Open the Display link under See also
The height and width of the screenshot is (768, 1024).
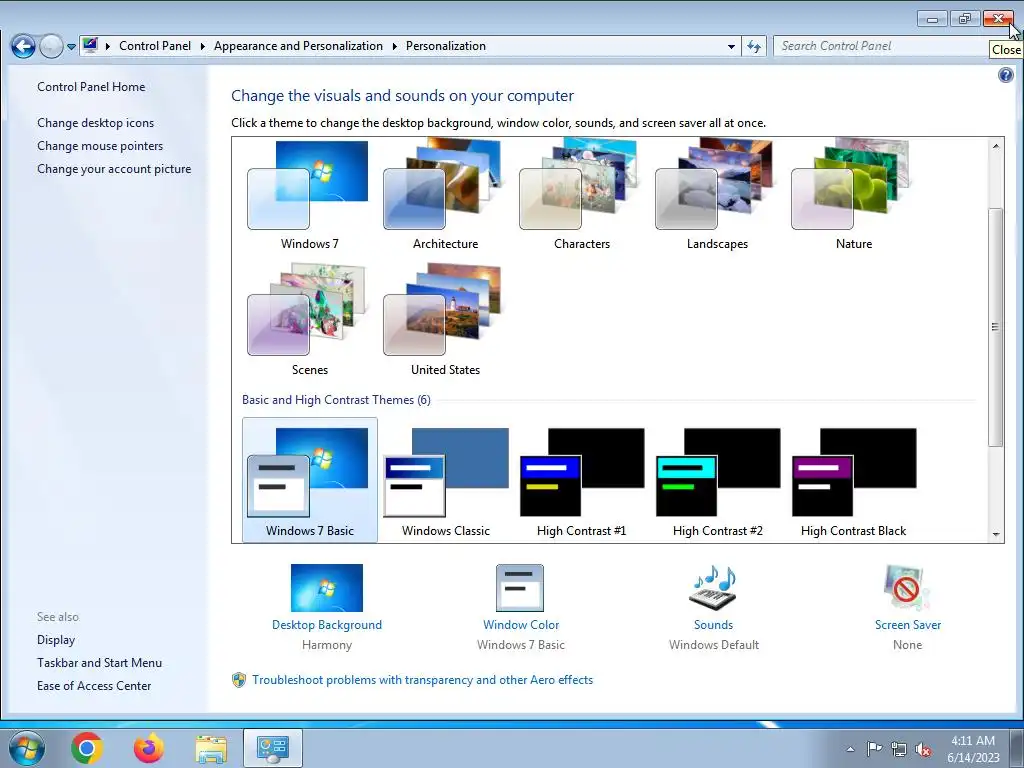(56, 640)
